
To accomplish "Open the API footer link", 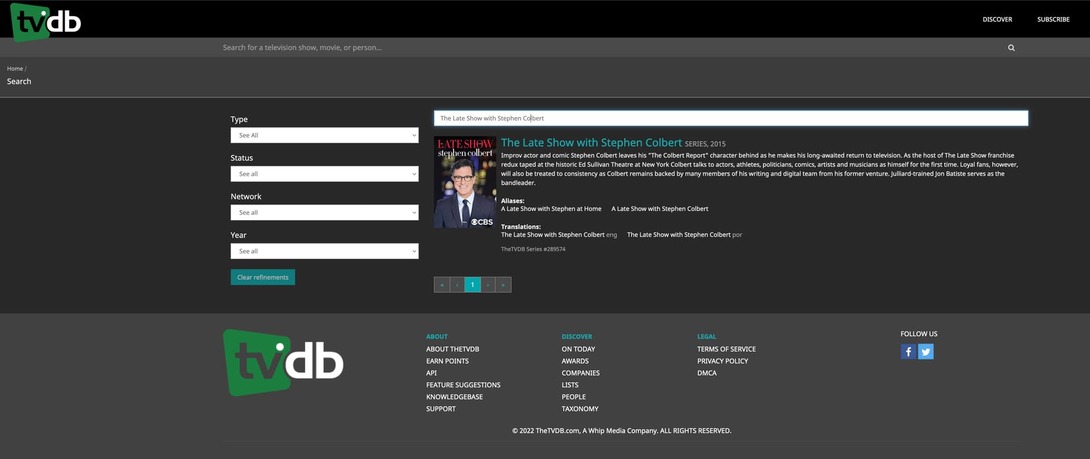I will click(x=432, y=373).
